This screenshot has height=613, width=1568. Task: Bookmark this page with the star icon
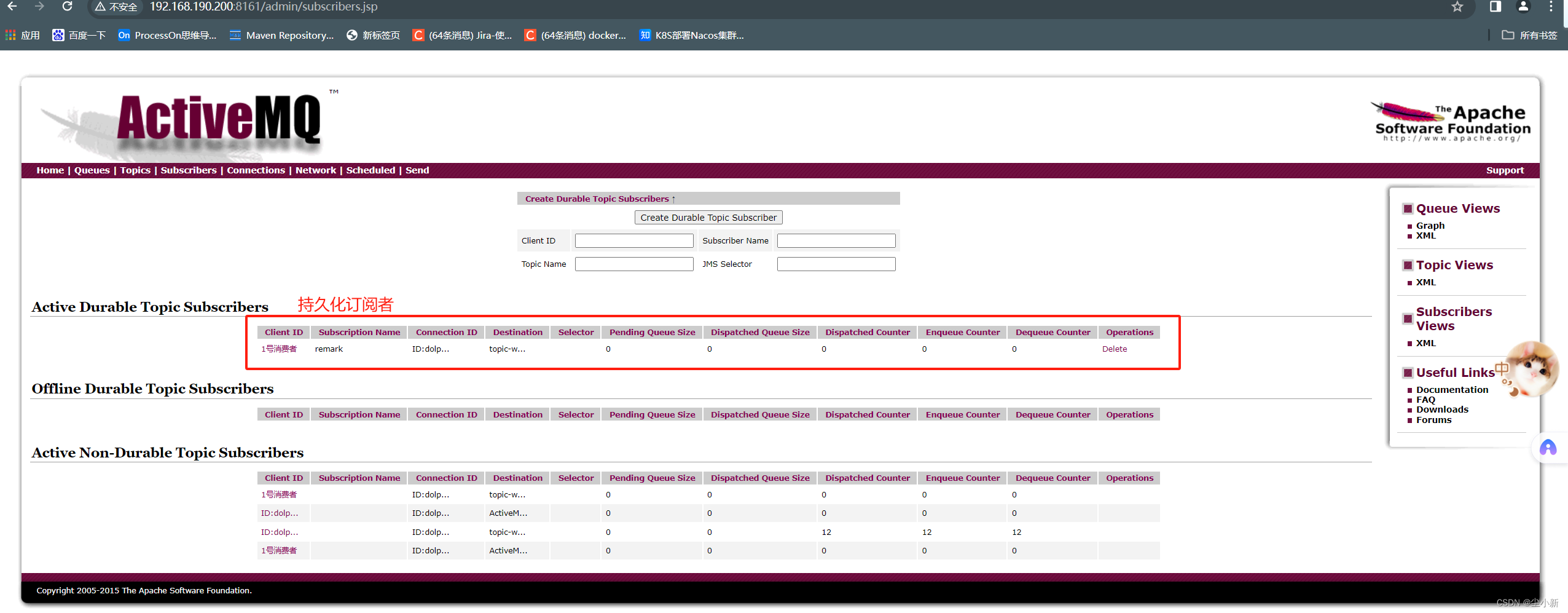1457,7
